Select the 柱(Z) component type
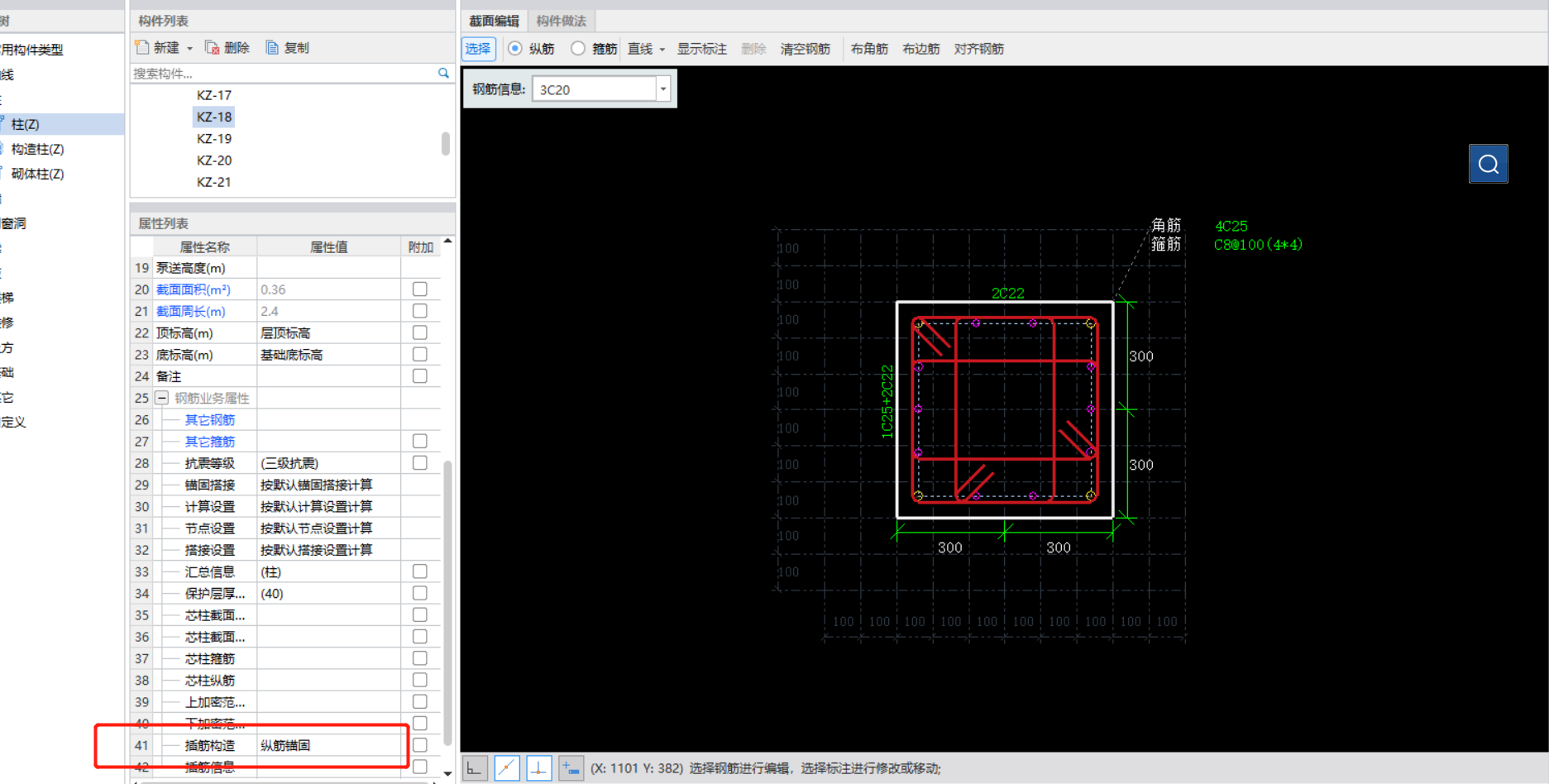 [x=25, y=124]
